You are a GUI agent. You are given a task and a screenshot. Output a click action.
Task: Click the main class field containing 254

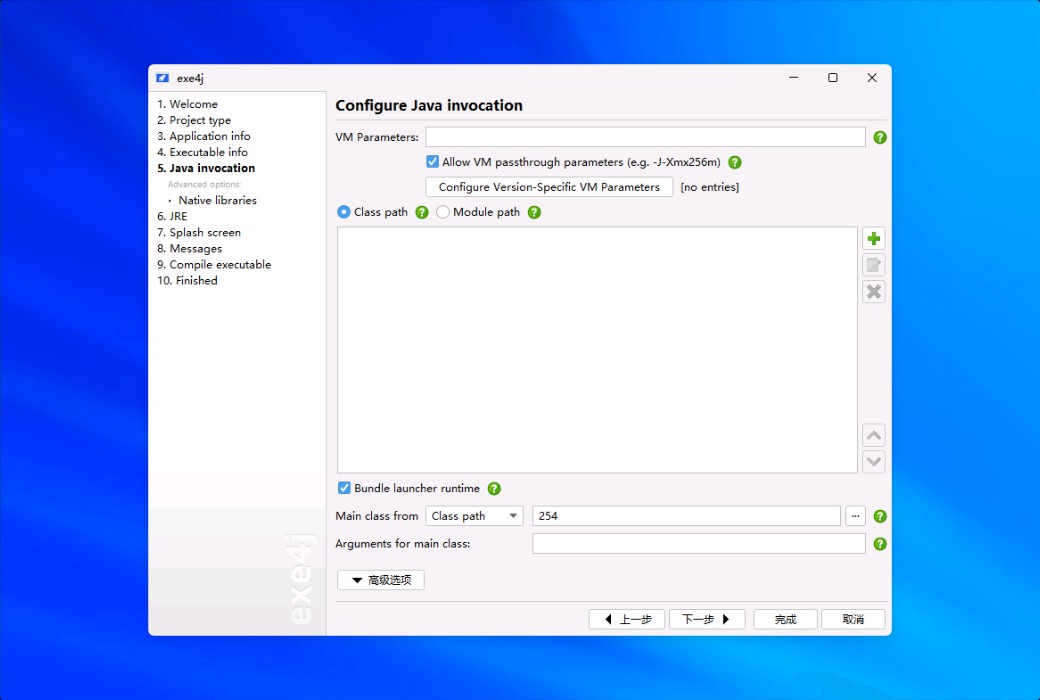(x=686, y=516)
